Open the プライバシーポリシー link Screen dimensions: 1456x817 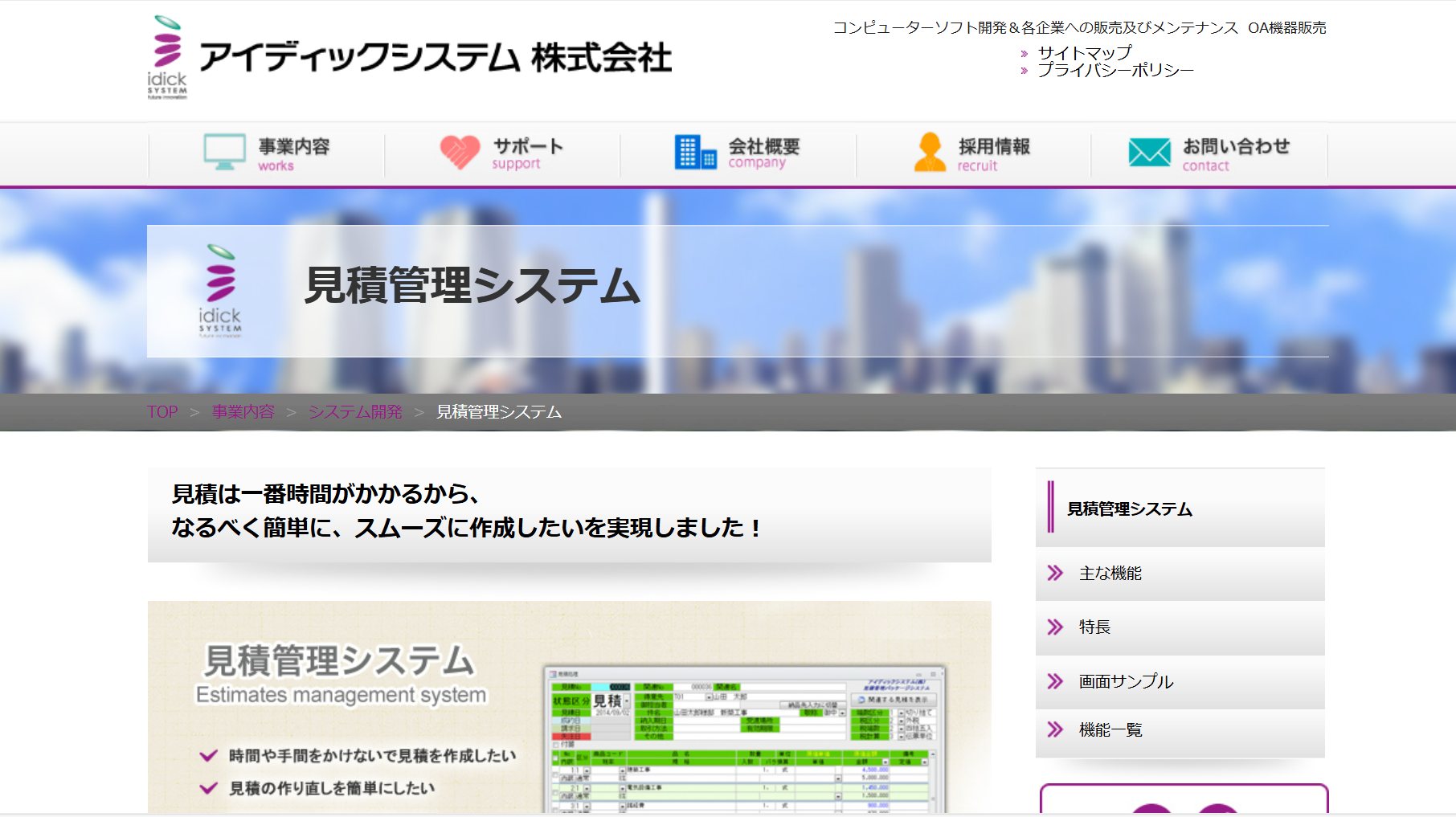1114,71
